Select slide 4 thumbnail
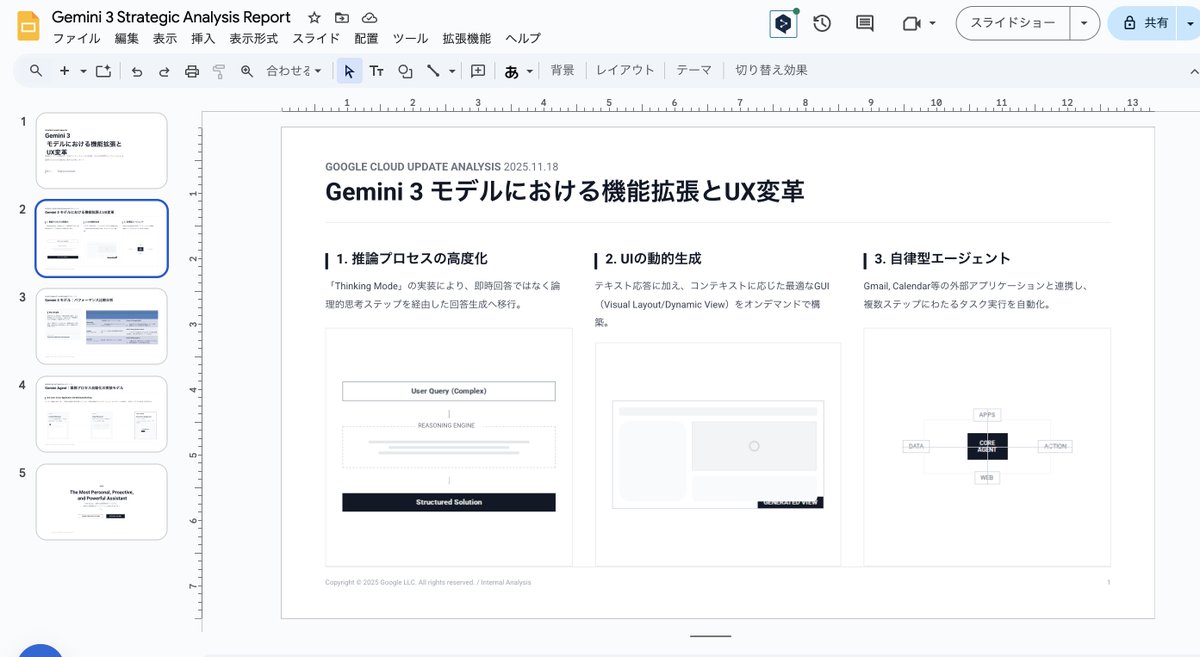This screenshot has width=1200, height=657. click(x=101, y=414)
